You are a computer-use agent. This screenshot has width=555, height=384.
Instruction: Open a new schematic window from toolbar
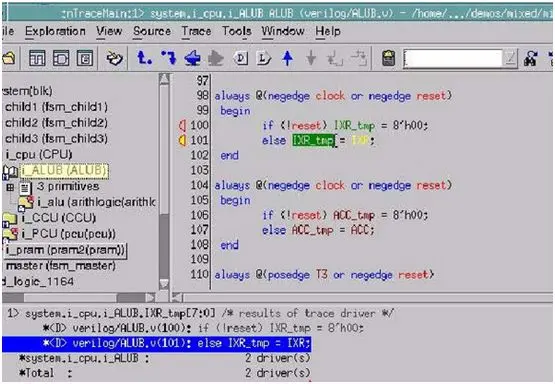coord(61,58)
